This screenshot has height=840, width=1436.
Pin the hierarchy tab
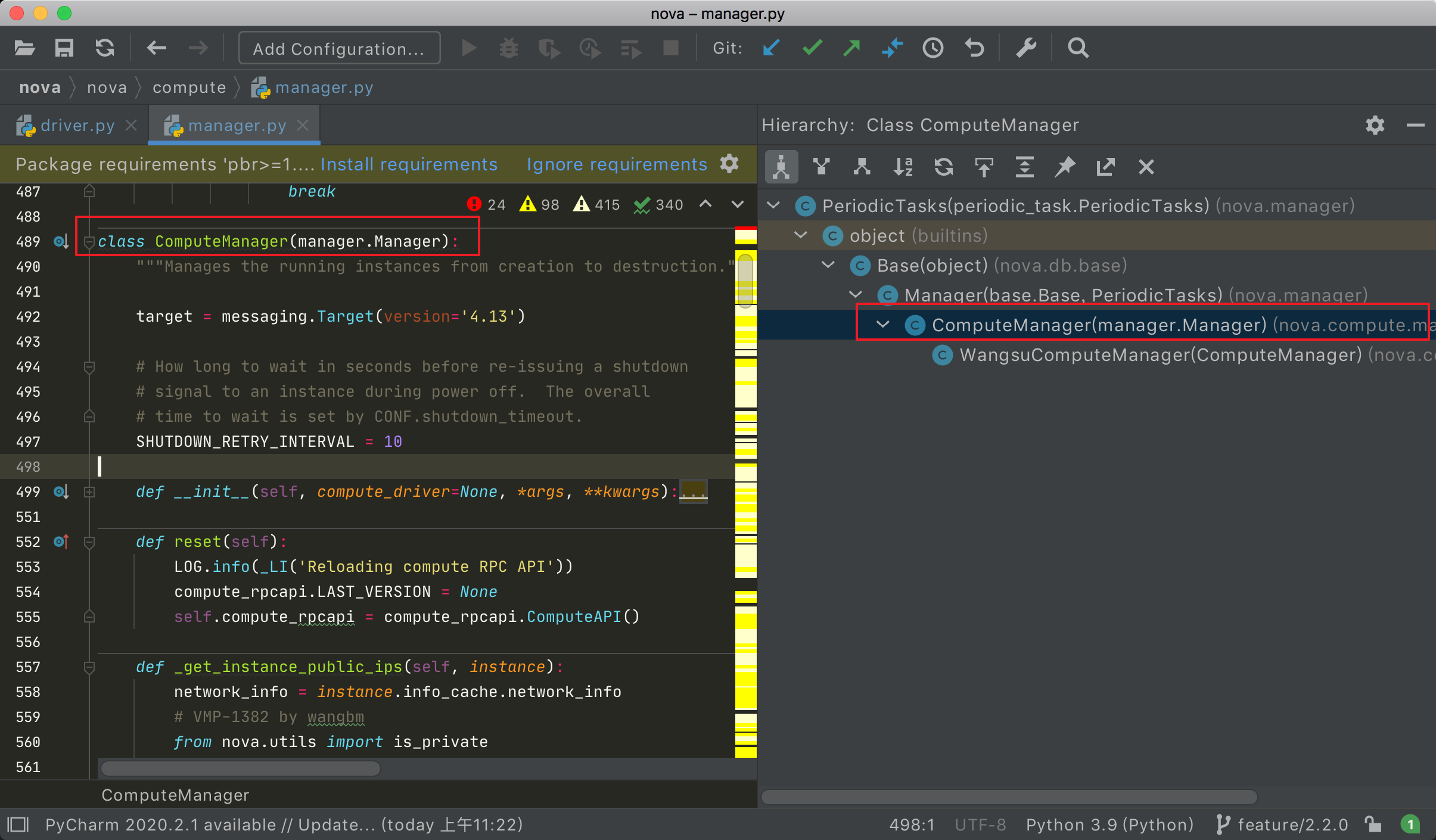(1065, 167)
